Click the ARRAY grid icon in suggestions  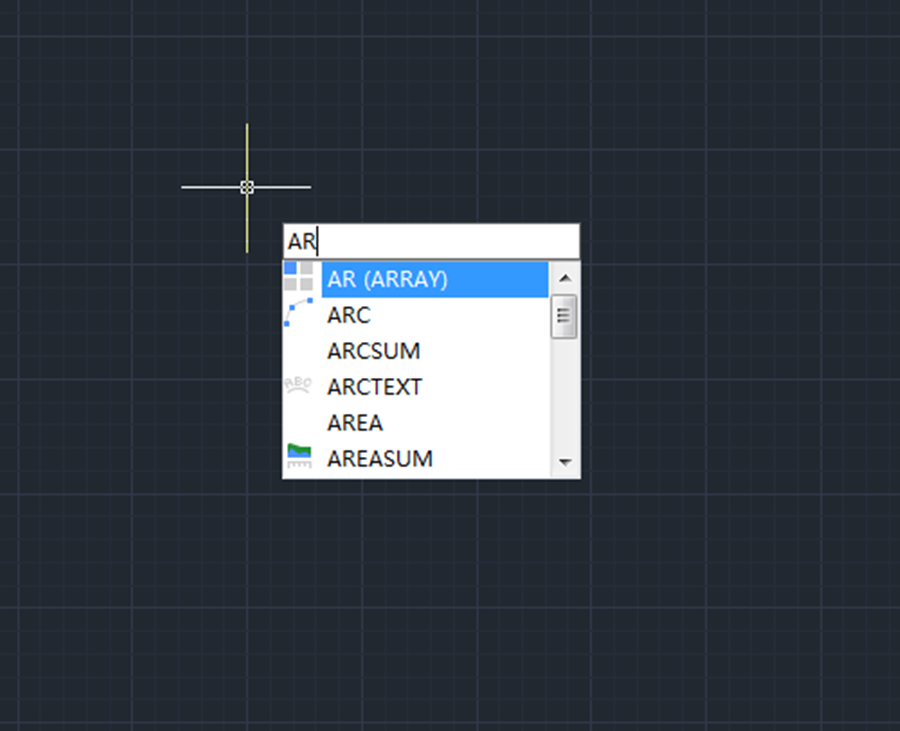(298, 277)
